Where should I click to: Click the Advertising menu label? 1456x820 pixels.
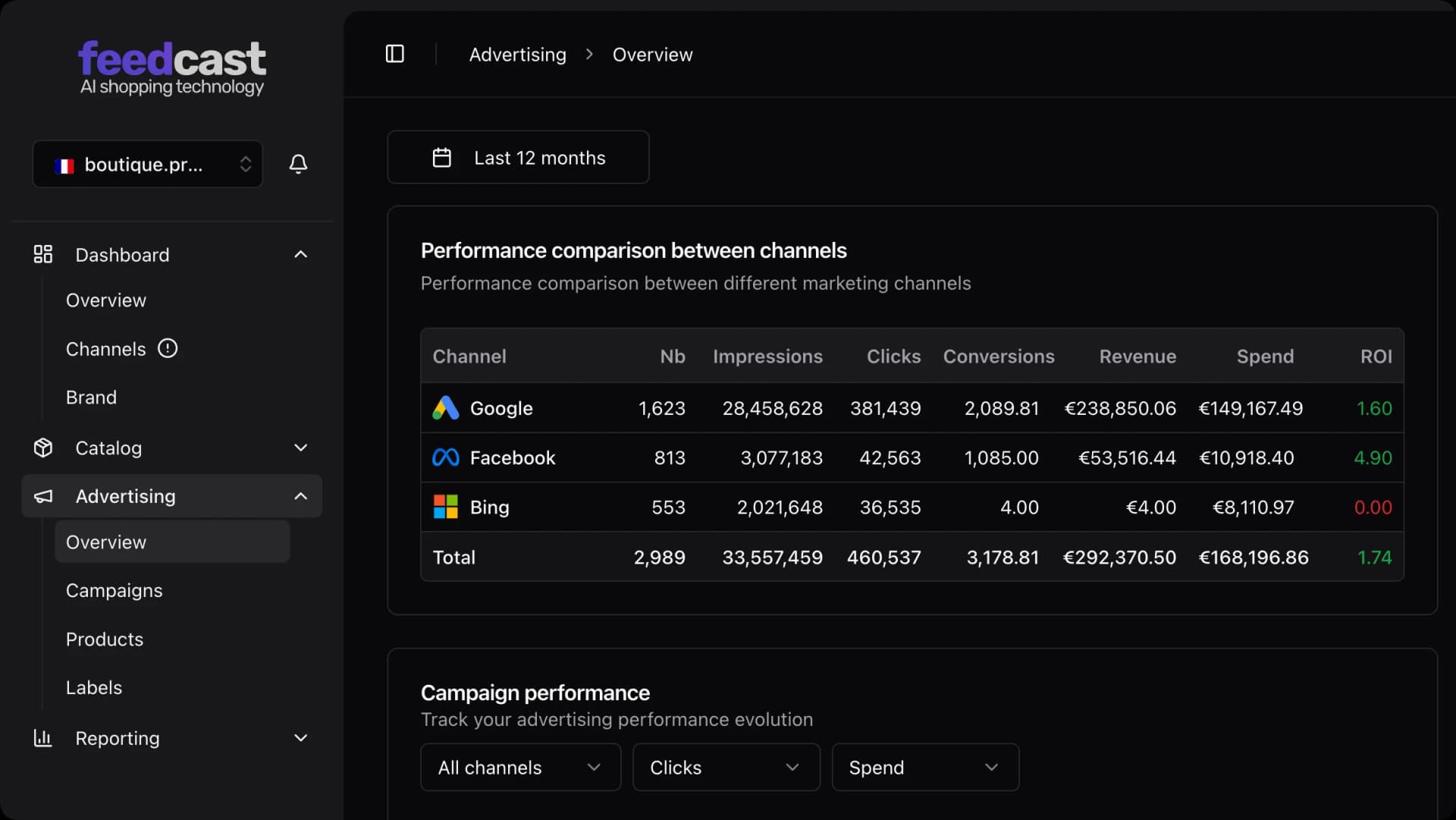click(126, 496)
